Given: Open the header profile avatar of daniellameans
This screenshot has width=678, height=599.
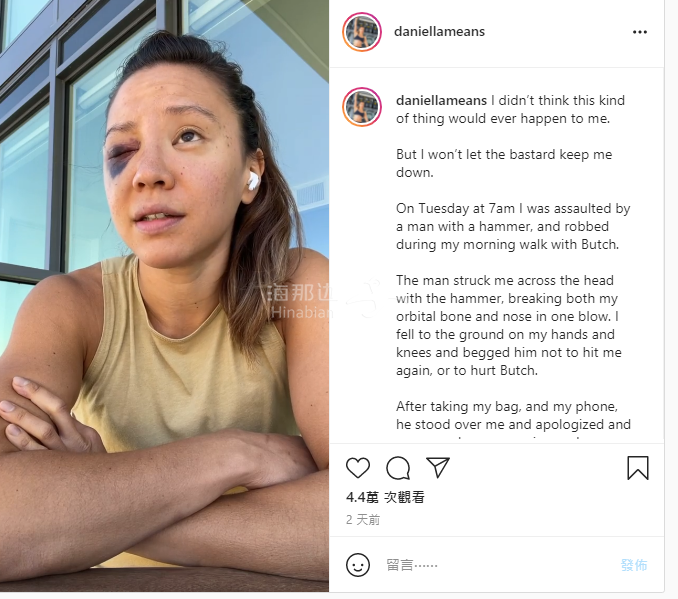Looking at the screenshot, I should (x=362, y=32).
